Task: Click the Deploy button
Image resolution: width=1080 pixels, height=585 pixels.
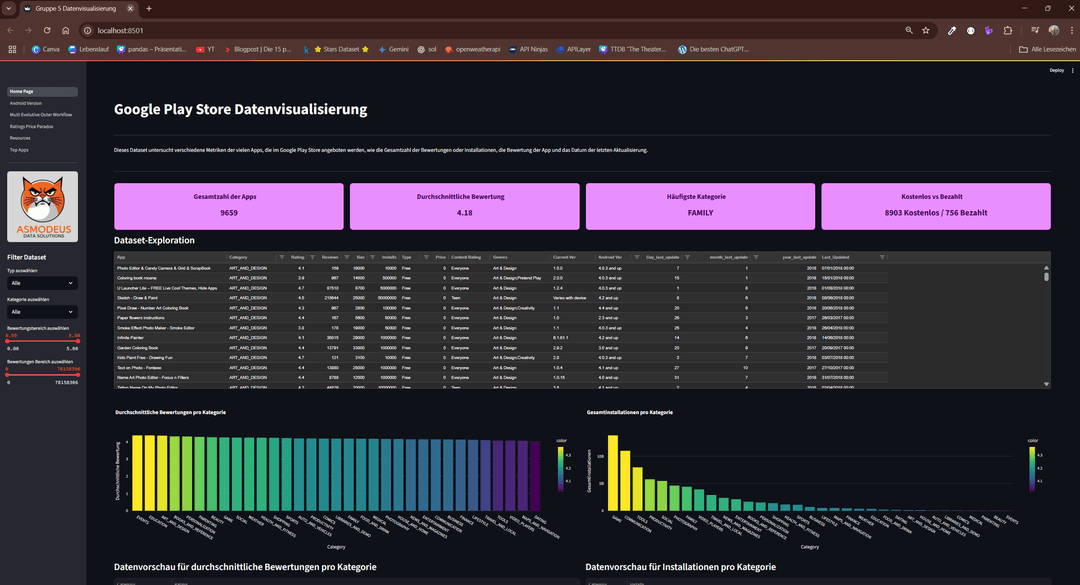Action: pos(1056,70)
